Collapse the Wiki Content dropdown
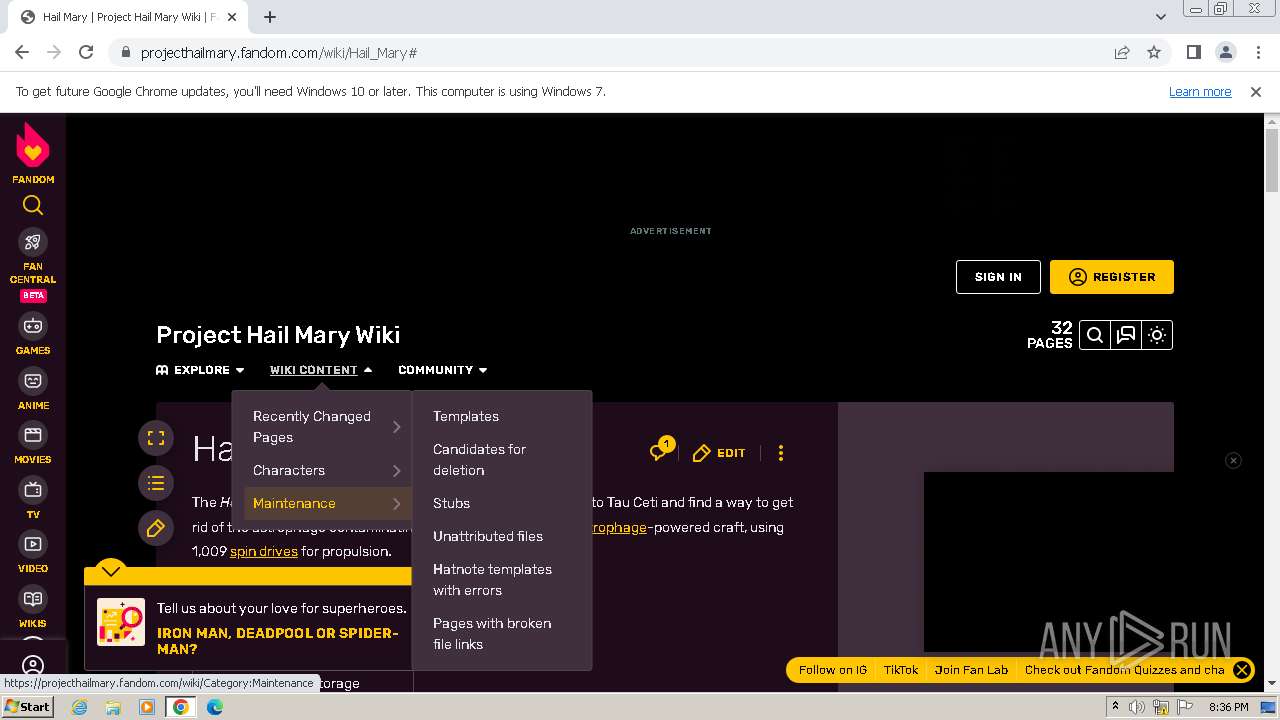Image resolution: width=1280 pixels, height=720 pixels. coord(321,370)
